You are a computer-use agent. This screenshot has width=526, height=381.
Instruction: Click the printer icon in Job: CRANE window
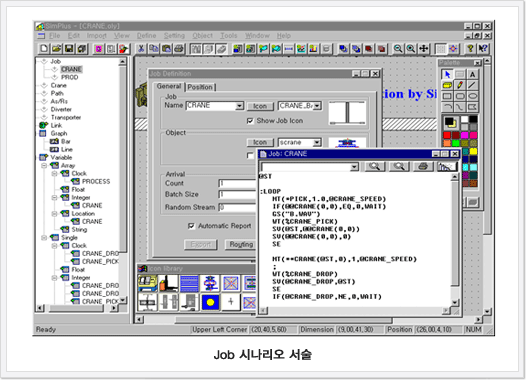[x=423, y=166]
